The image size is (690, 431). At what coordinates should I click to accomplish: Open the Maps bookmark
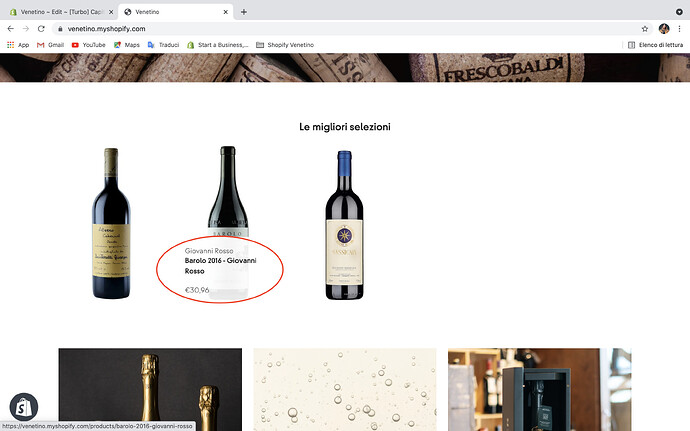coord(127,45)
